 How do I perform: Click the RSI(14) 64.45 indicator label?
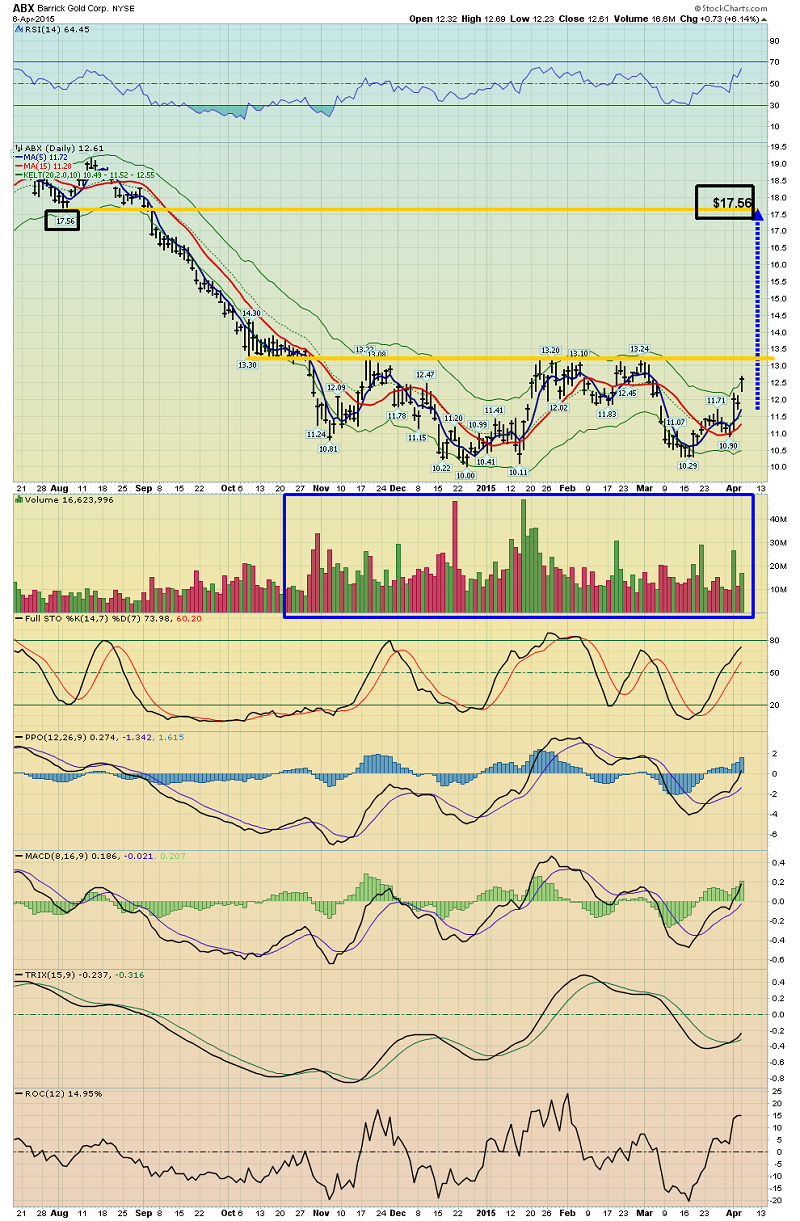click(x=49, y=29)
